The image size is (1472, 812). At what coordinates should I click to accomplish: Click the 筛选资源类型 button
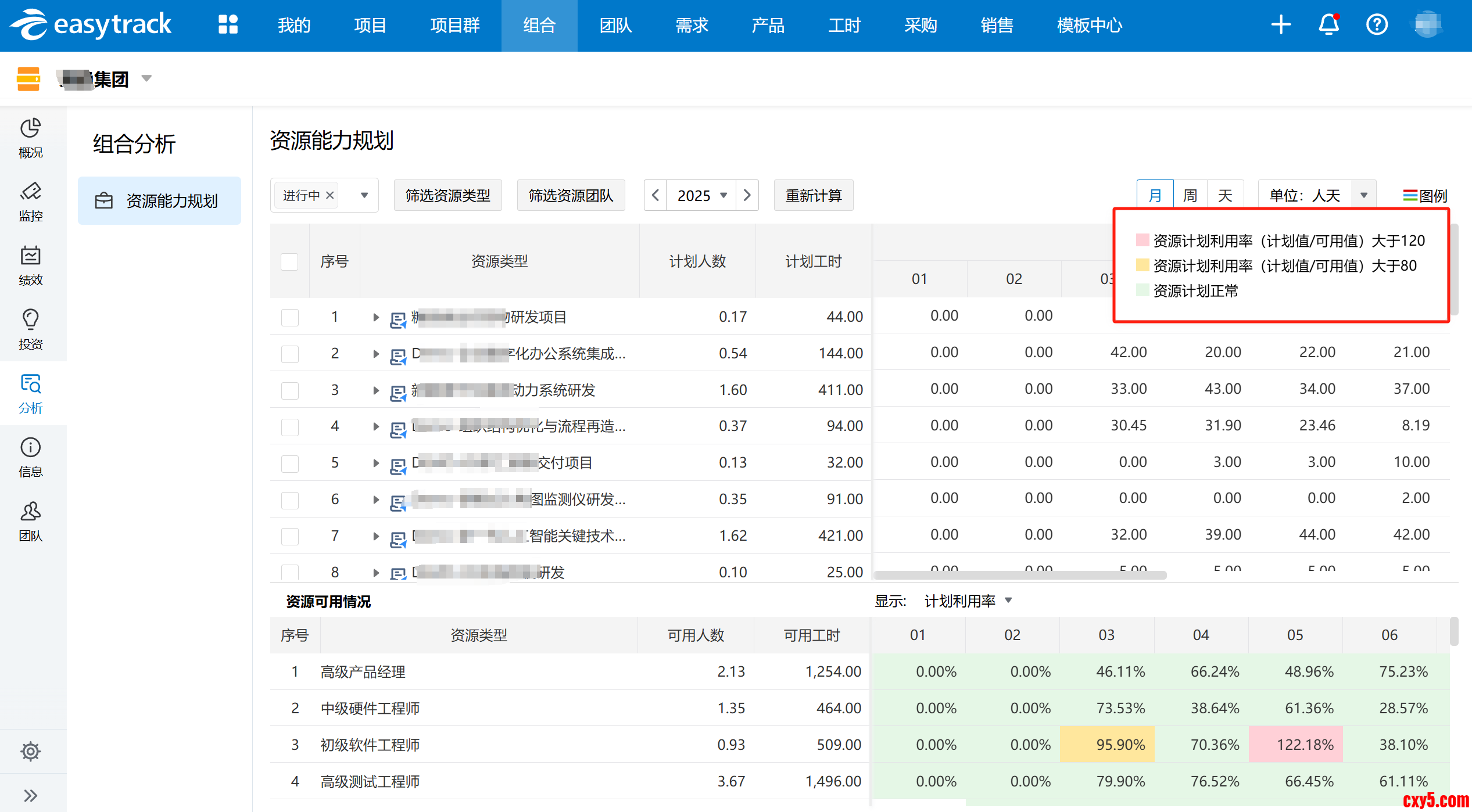(447, 195)
